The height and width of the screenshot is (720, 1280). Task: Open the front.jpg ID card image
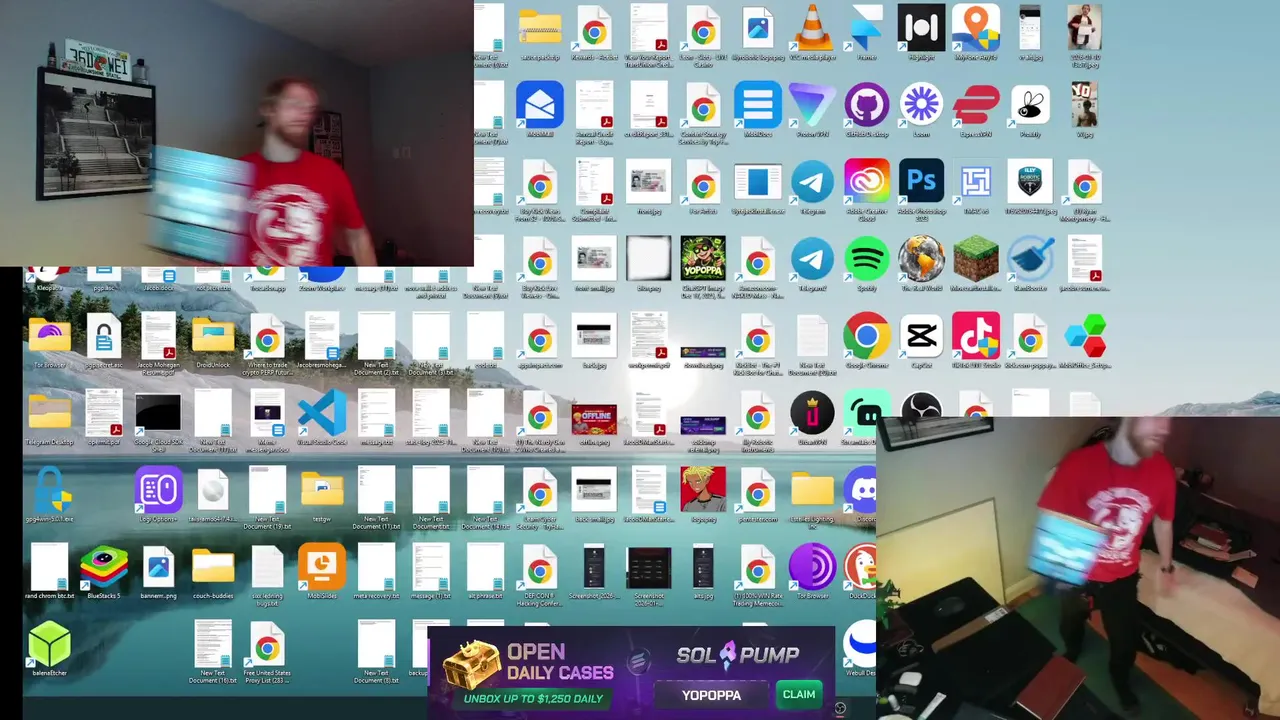648,183
